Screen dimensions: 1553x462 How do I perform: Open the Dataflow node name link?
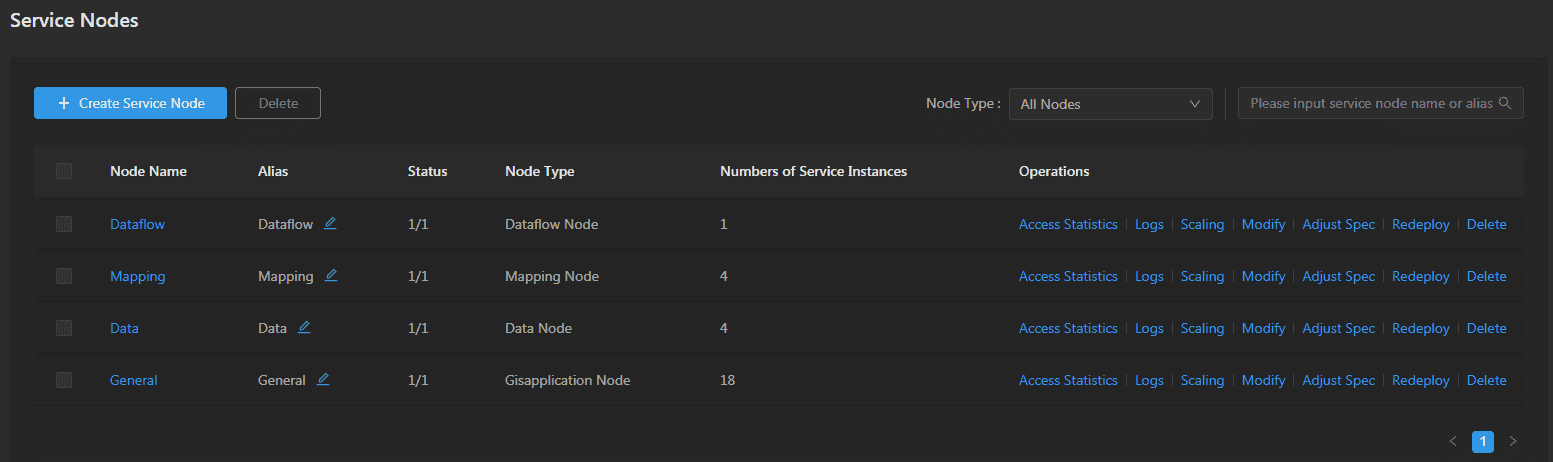point(137,224)
